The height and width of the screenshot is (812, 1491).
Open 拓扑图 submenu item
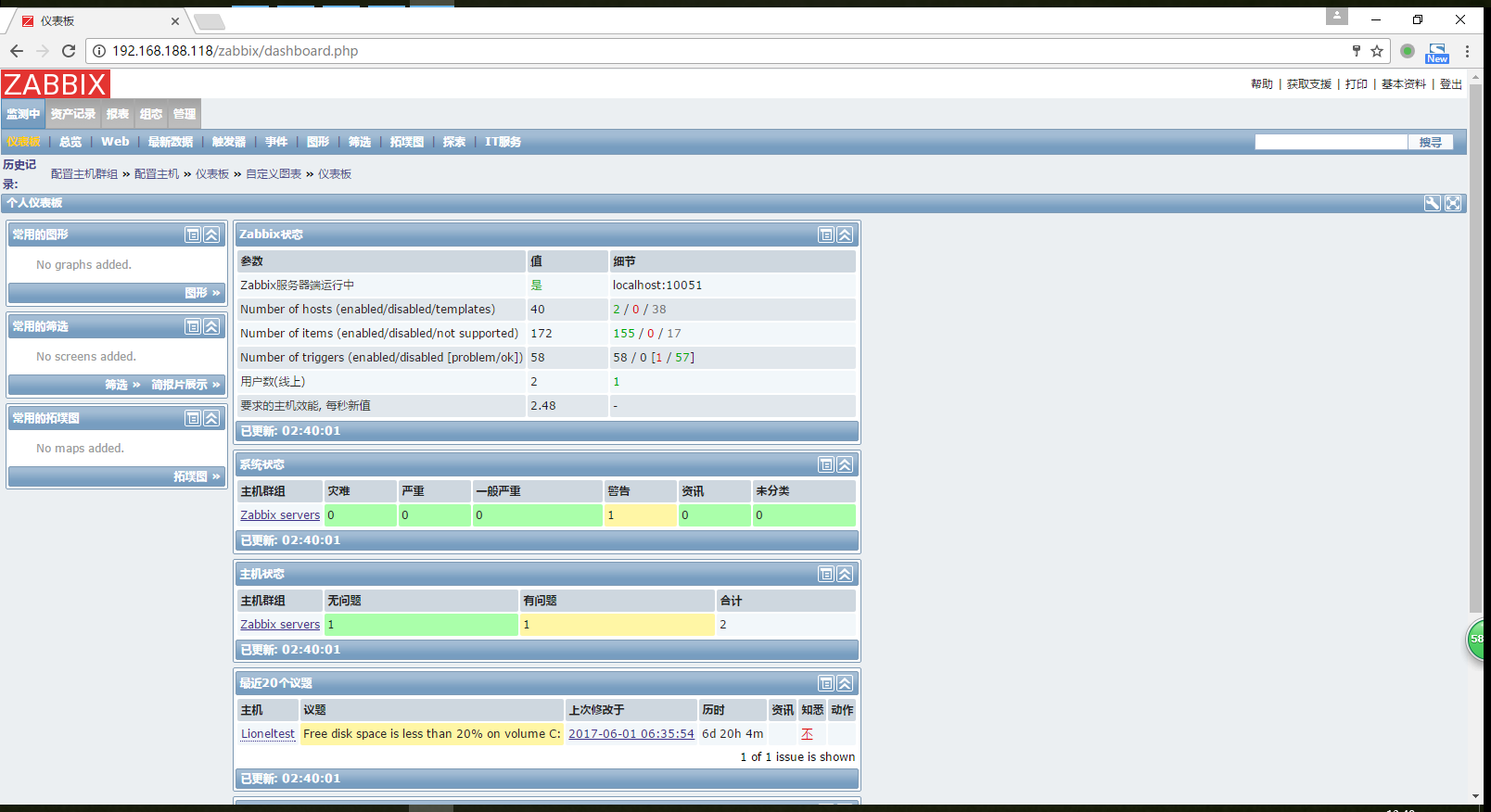tap(407, 142)
